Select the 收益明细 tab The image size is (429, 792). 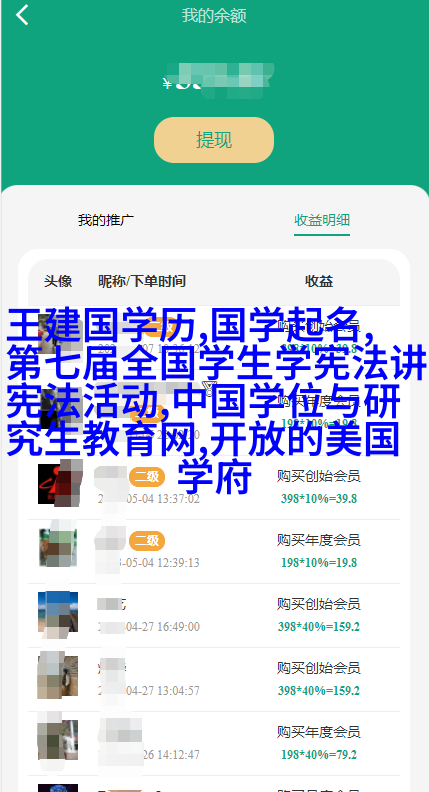[322, 220]
